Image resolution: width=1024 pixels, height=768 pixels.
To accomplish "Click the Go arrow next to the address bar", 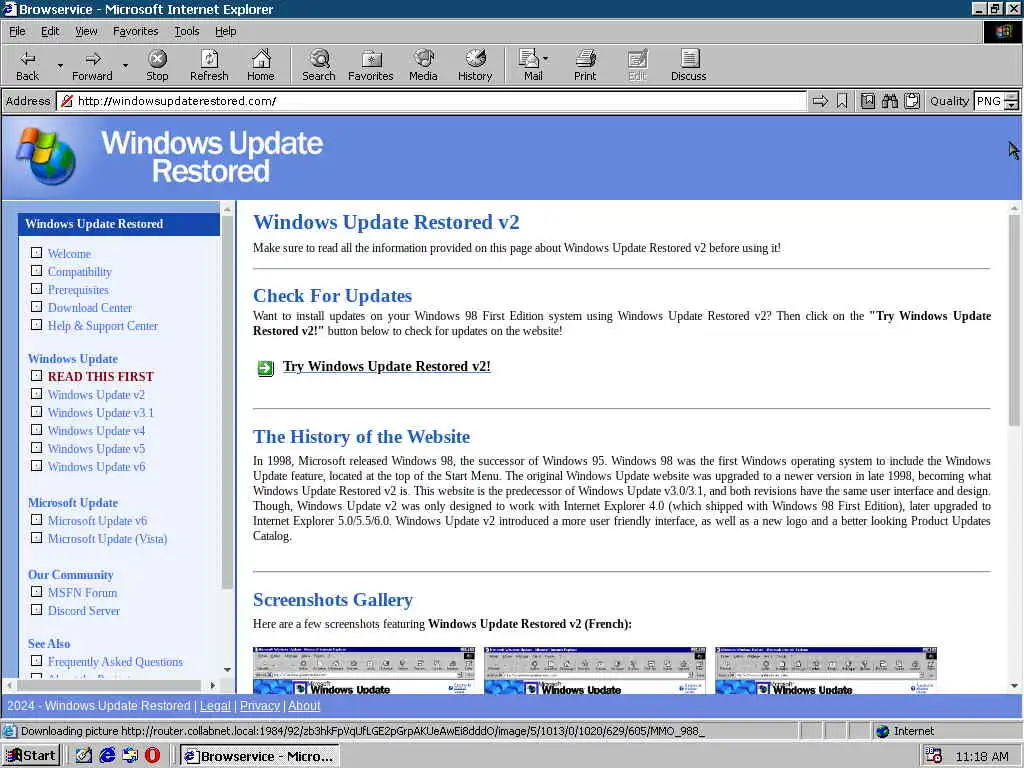I will point(820,101).
